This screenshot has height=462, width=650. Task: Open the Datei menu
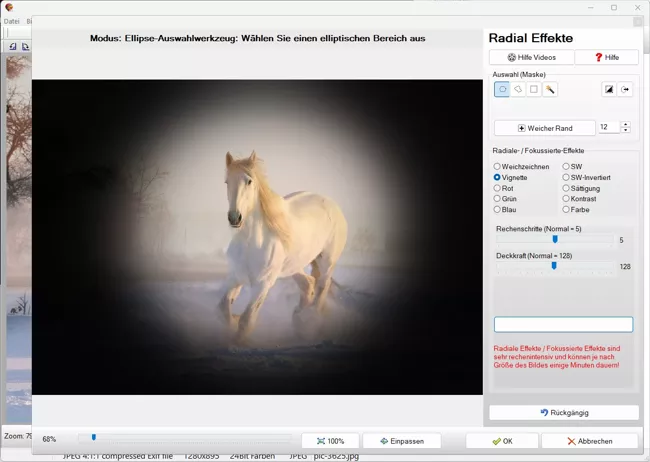[x=12, y=21]
